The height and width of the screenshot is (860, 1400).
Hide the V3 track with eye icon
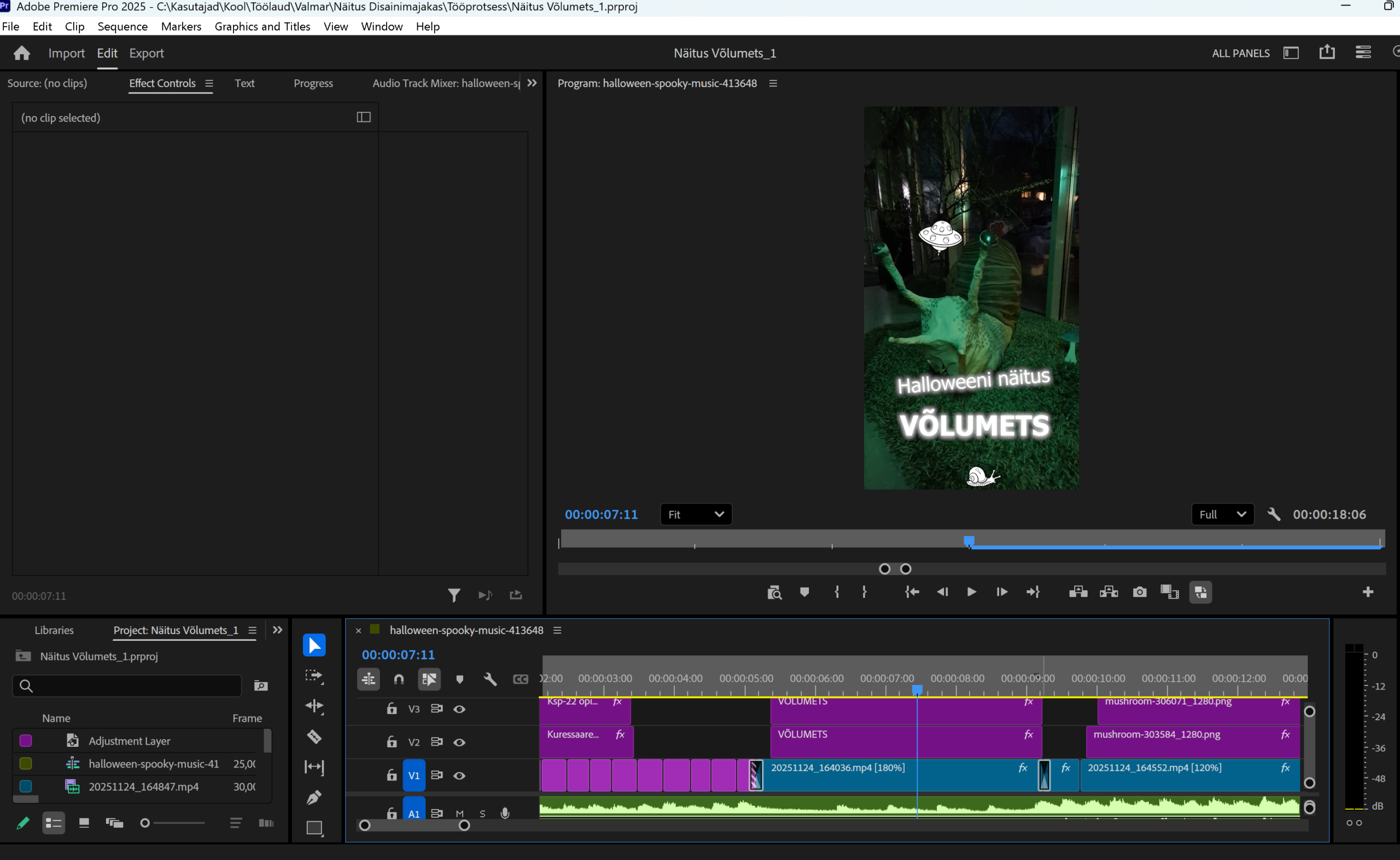coord(459,709)
